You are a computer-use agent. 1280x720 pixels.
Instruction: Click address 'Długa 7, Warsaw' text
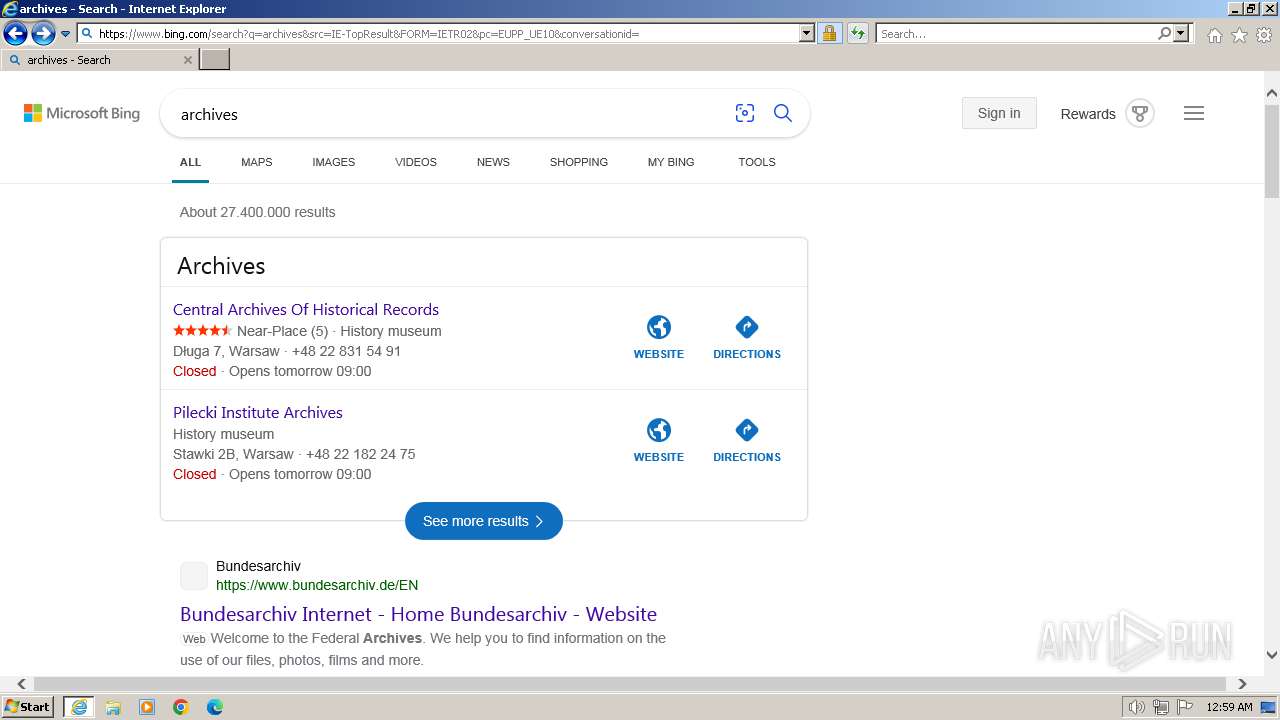[x=226, y=351]
